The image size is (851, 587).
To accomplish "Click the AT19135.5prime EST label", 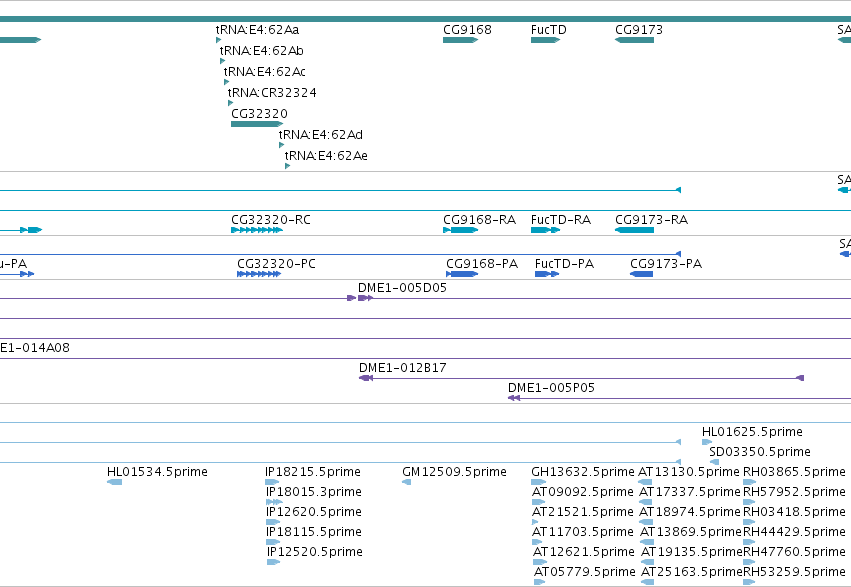I will (x=692, y=552).
